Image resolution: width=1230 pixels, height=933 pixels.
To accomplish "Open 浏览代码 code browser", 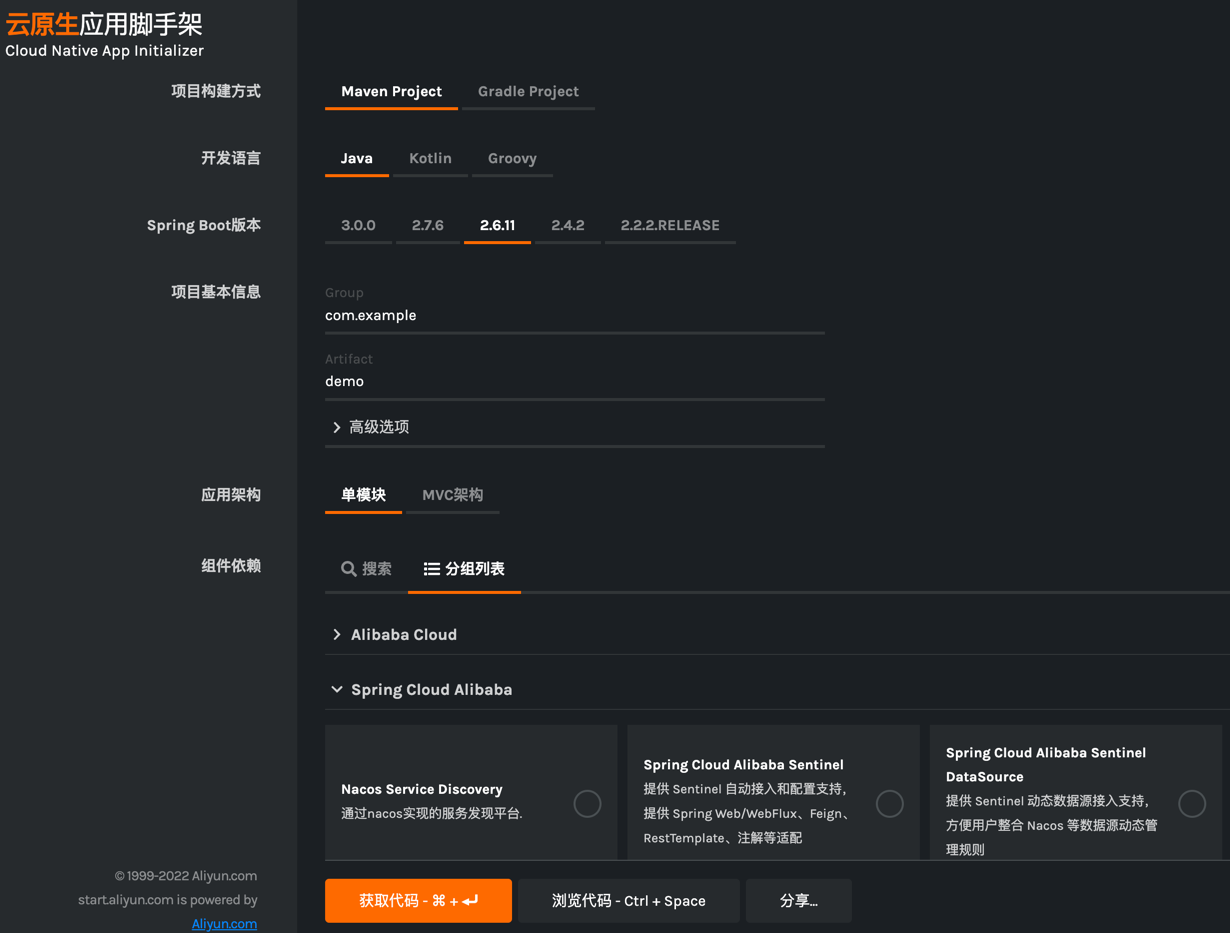I will (628, 901).
